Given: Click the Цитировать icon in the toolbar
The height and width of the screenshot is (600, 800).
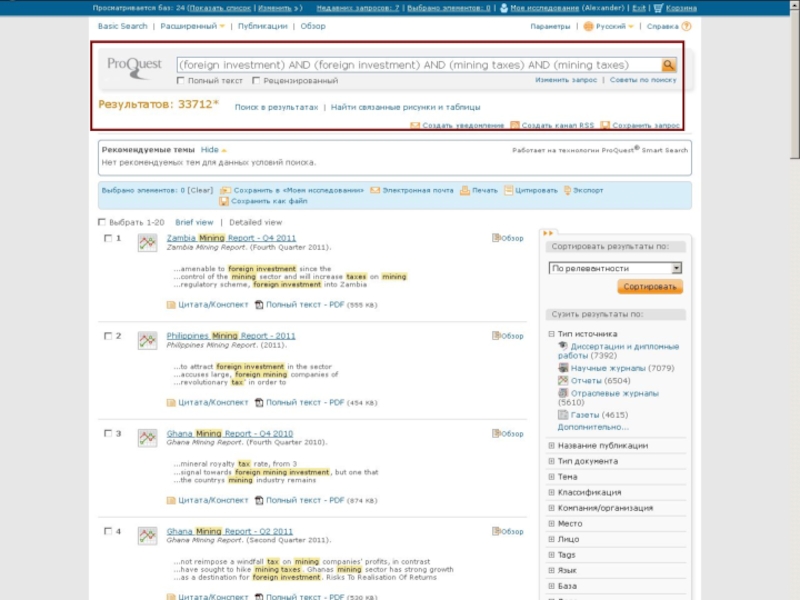Looking at the screenshot, I should [509, 190].
